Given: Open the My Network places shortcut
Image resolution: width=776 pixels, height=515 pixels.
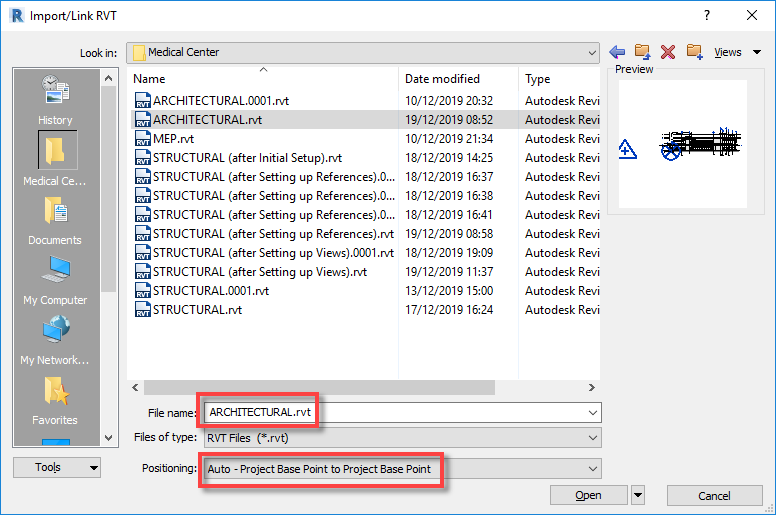Looking at the screenshot, I should (55, 340).
